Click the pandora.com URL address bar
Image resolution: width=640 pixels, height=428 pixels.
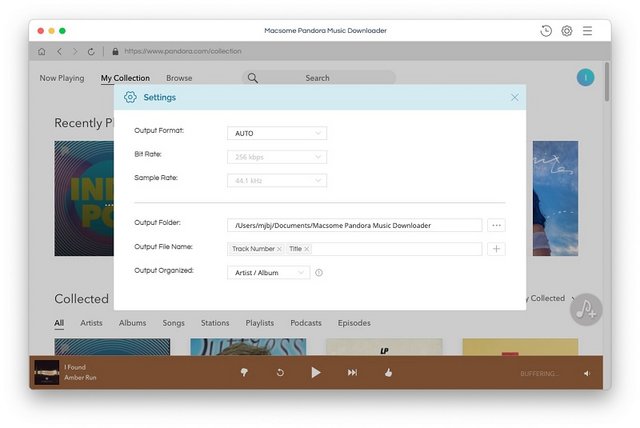(x=183, y=51)
